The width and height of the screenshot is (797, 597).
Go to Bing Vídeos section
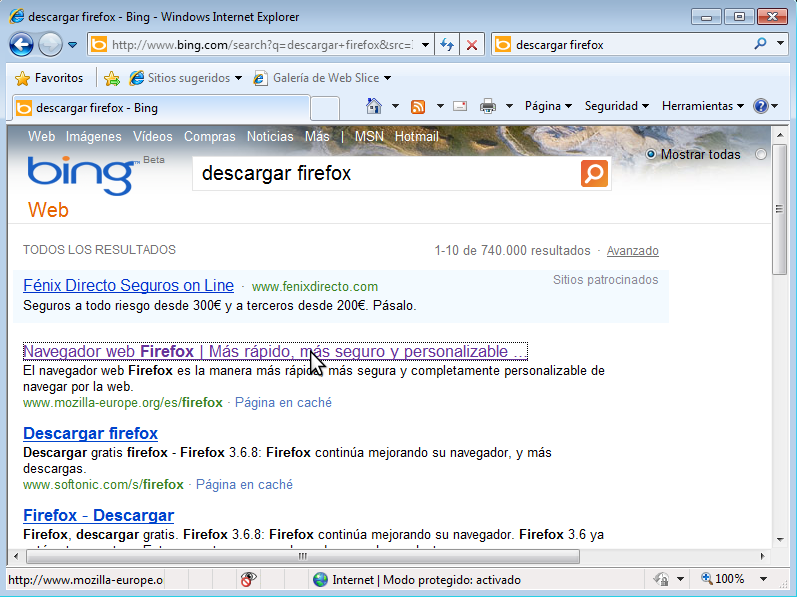pos(152,136)
